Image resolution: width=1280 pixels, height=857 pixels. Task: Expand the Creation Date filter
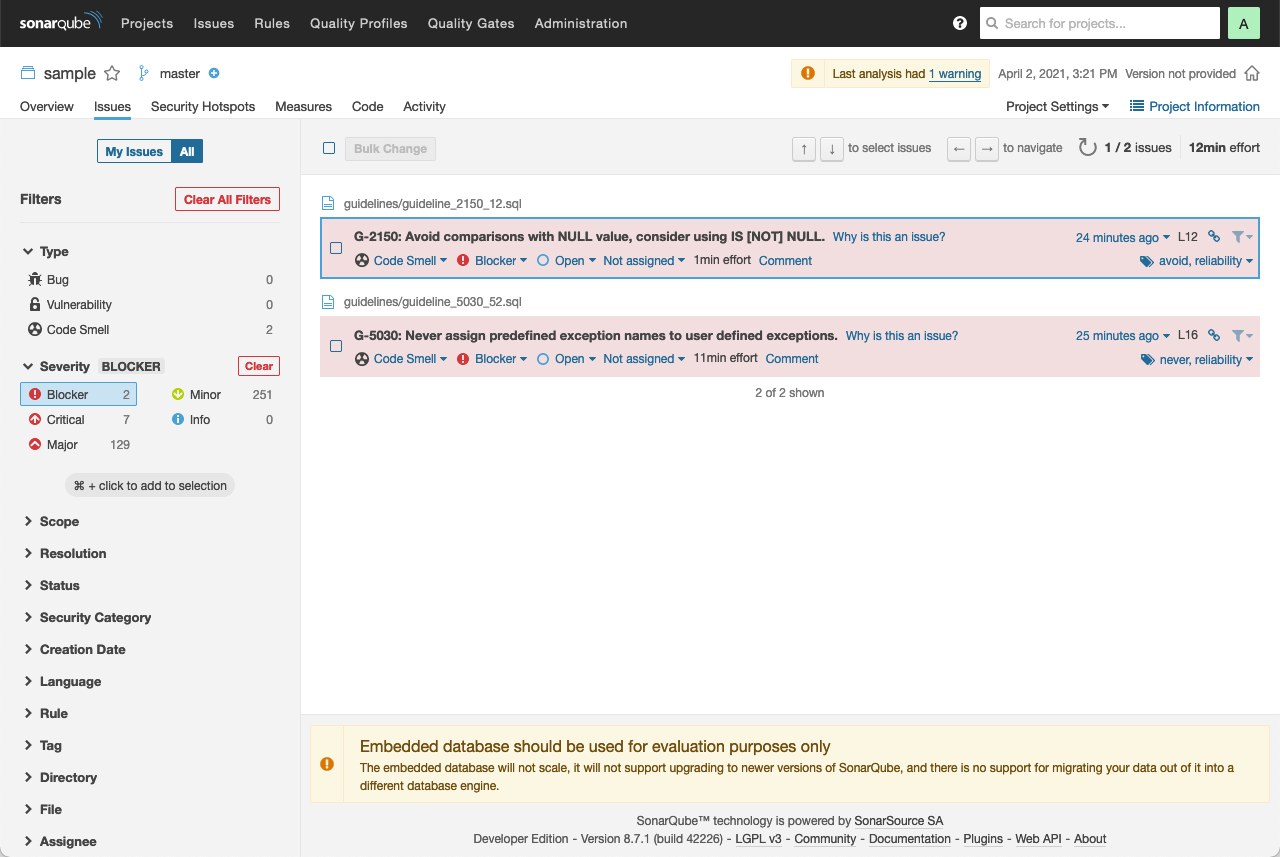[74, 650]
